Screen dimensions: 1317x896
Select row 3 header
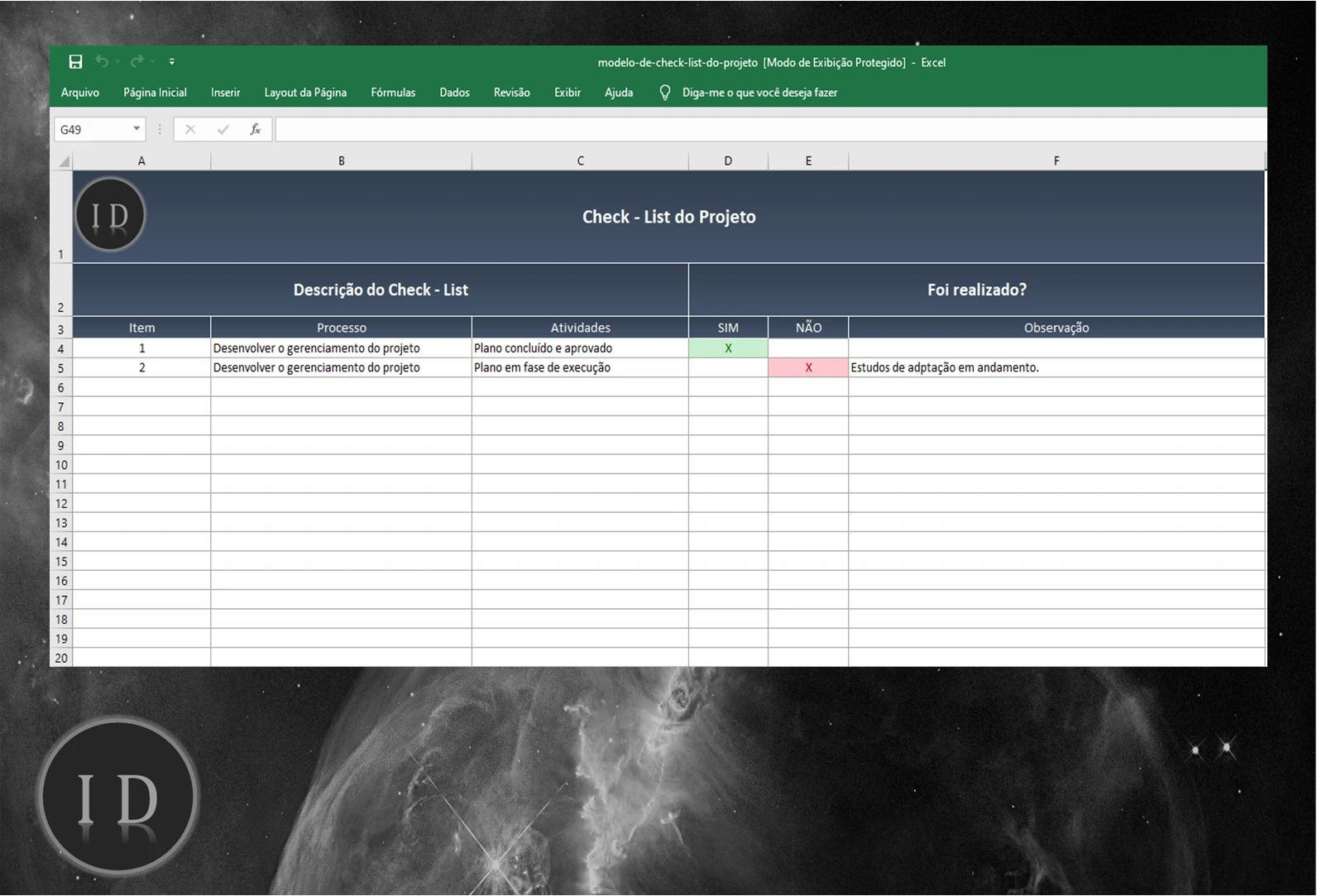click(61, 328)
